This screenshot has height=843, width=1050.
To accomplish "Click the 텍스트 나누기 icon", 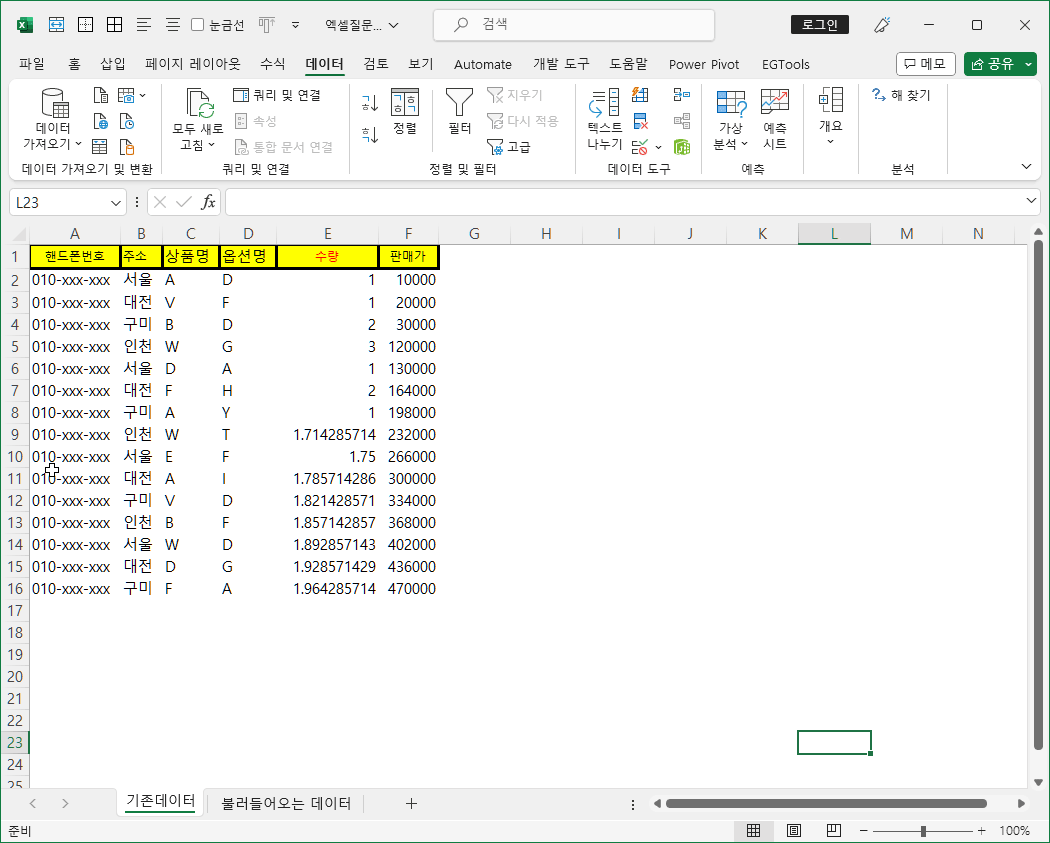I will (604, 102).
